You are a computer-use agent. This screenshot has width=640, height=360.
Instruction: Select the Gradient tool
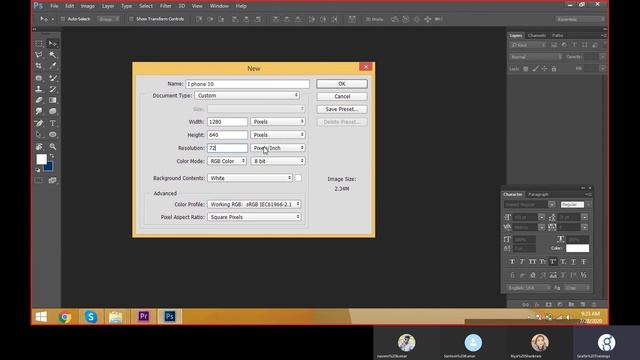coord(53,100)
